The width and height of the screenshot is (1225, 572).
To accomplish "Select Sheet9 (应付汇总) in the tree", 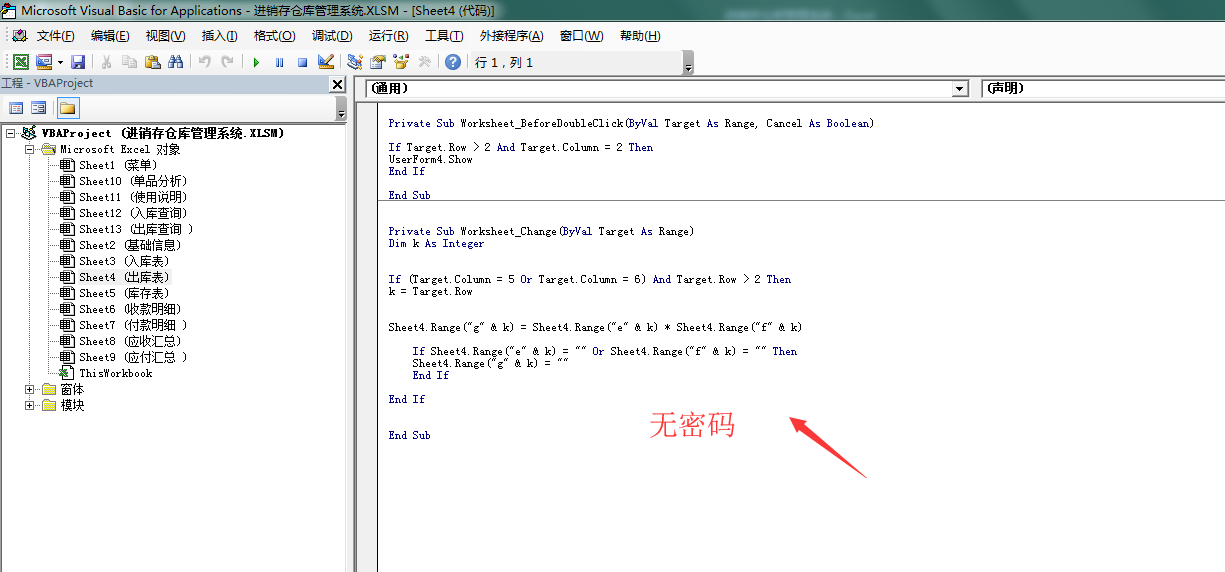I will coord(133,357).
